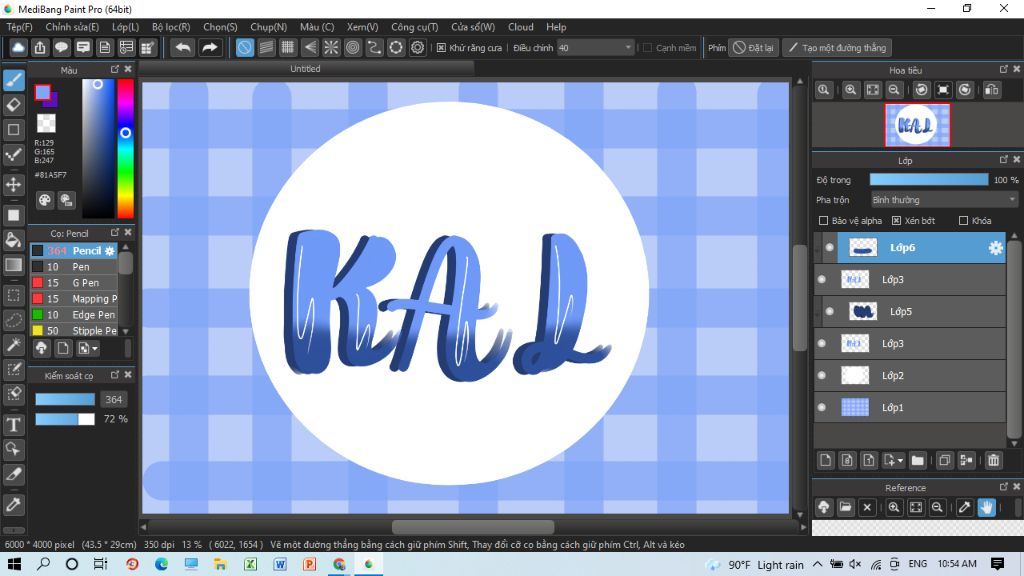The image size is (1024, 576).
Task: Select the Mapping Pen brush
Action: tap(74, 298)
